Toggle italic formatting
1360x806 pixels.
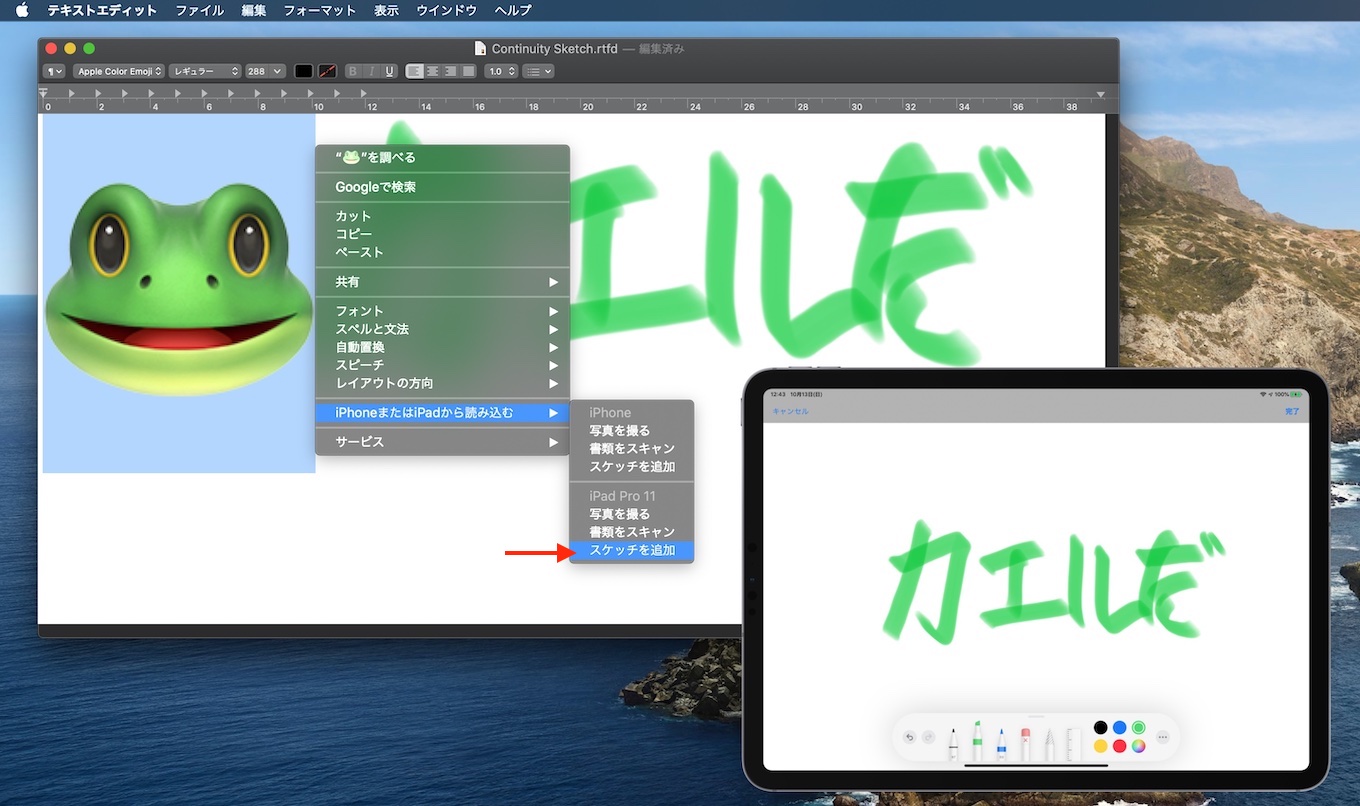point(371,71)
